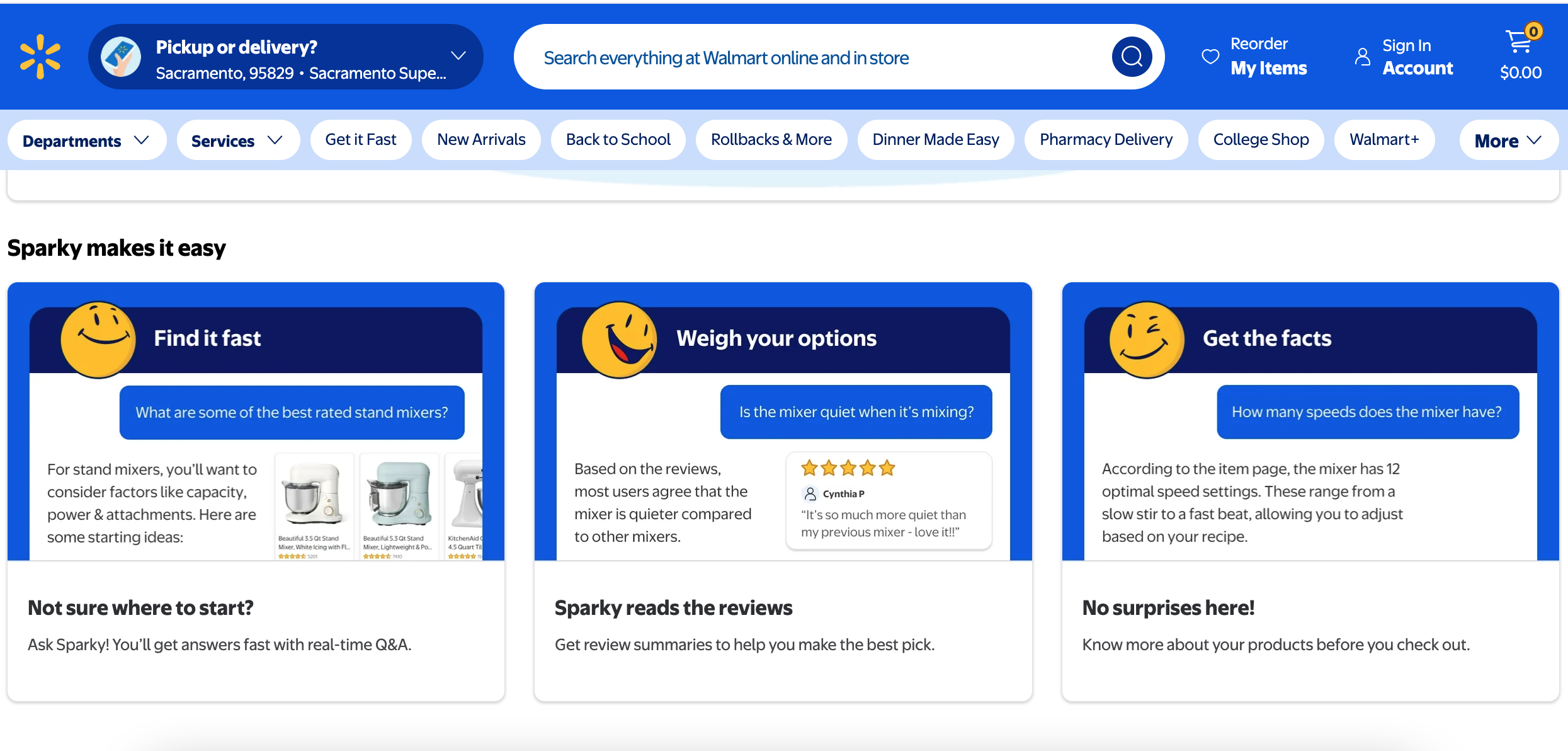Click the Weigh your options heading
The width and height of the screenshot is (1568, 751).
click(776, 339)
